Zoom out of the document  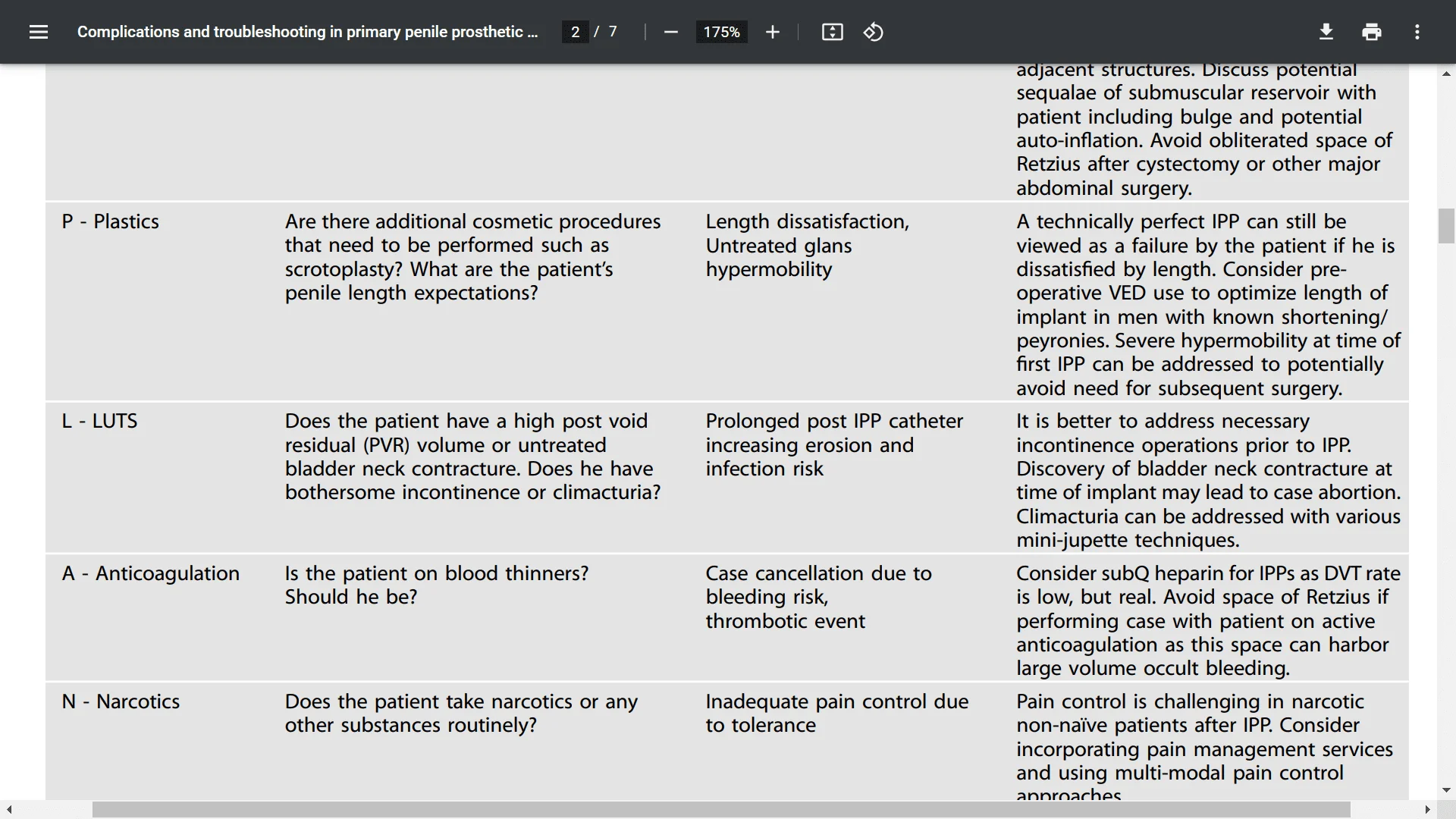[670, 32]
